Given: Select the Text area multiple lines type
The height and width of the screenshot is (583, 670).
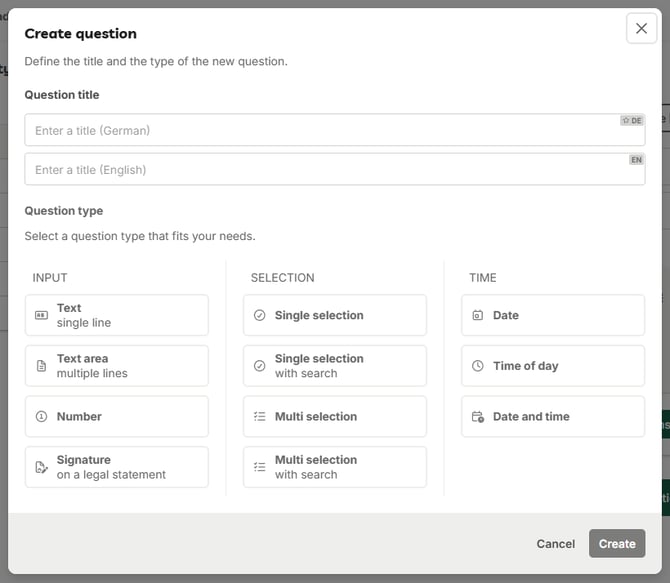Looking at the screenshot, I should click(117, 366).
